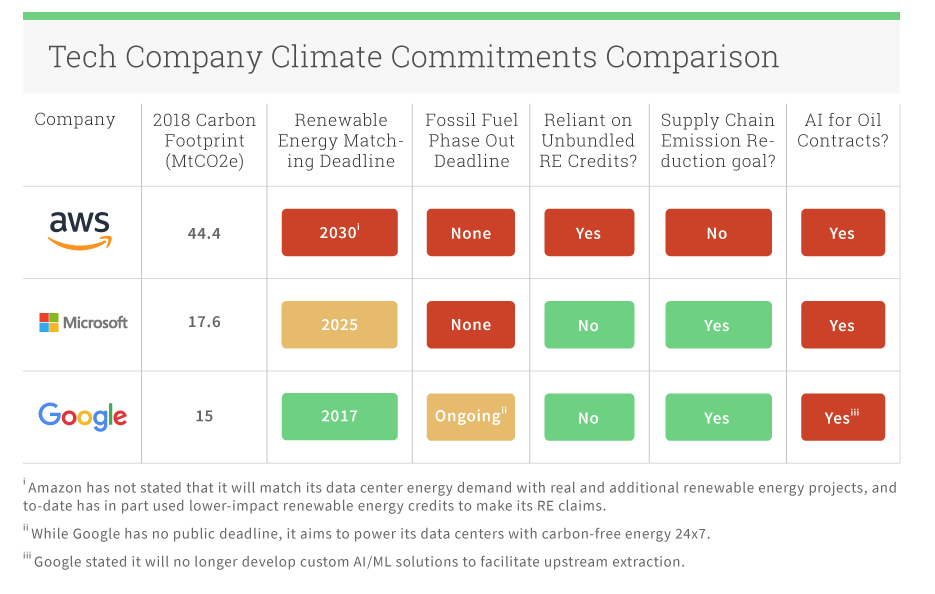Click Microsoft's AI for Oil Yes badge
935x594 pixels.
842,325
